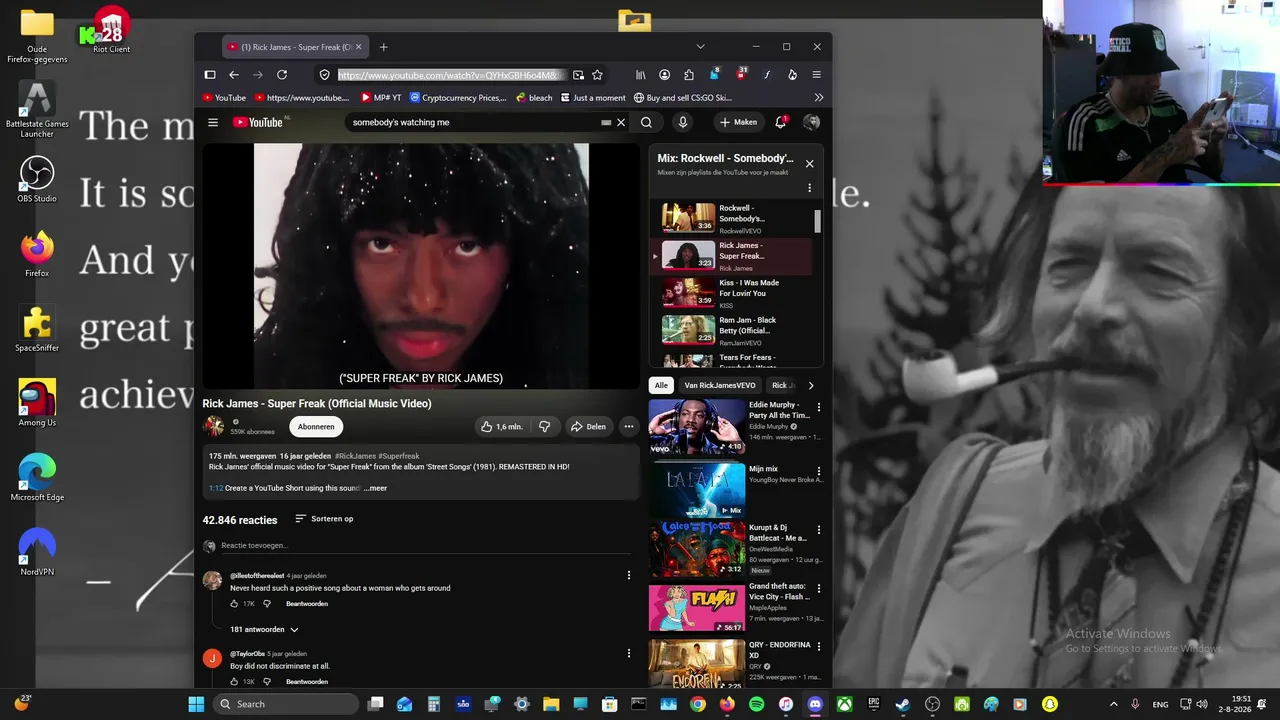Dislike the Rick James video
This screenshot has height=720, width=1280.
pos(544,426)
